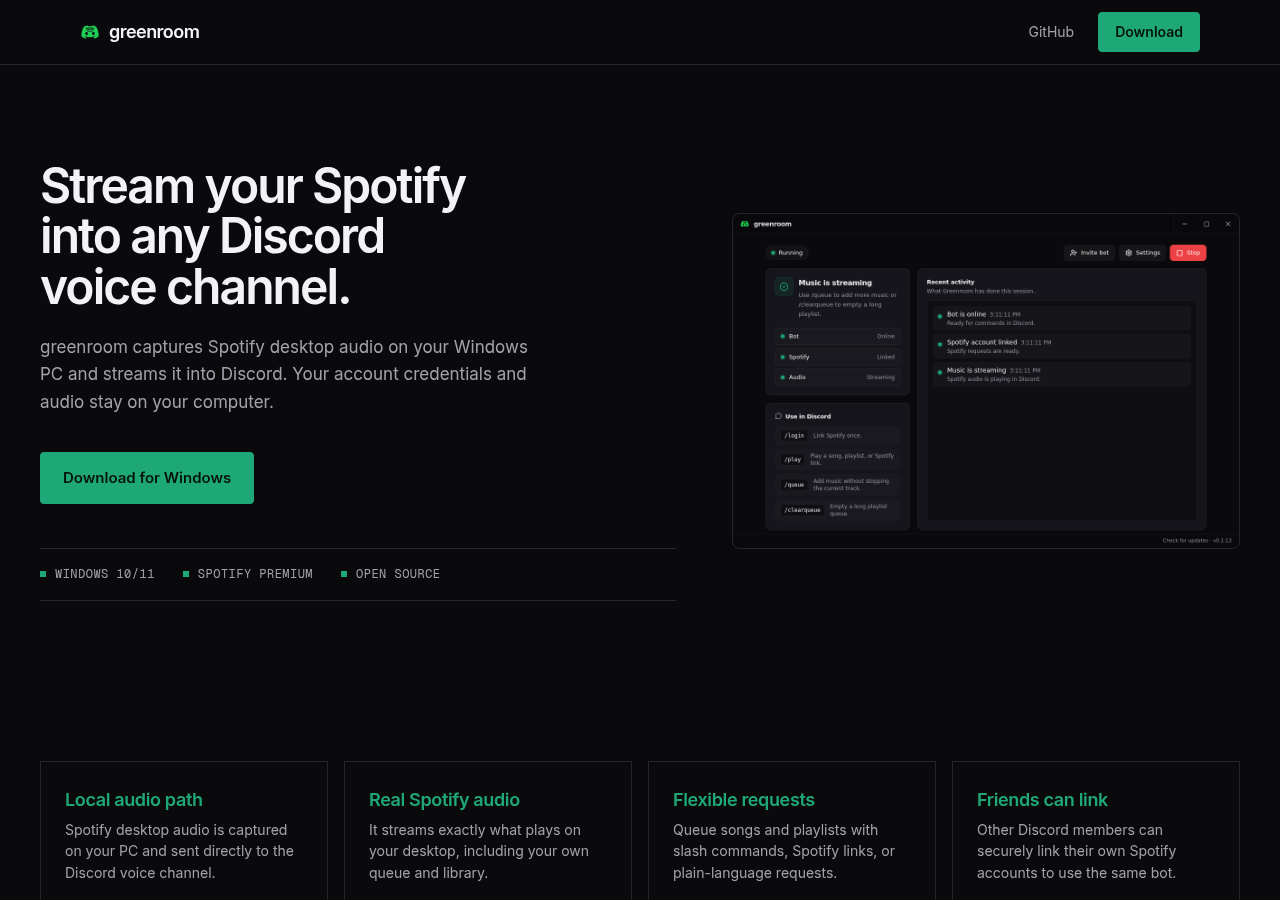Click the SPOTIFY PREMIUM requirement label
The height and width of the screenshot is (900, 1280).
click(248, 574)
